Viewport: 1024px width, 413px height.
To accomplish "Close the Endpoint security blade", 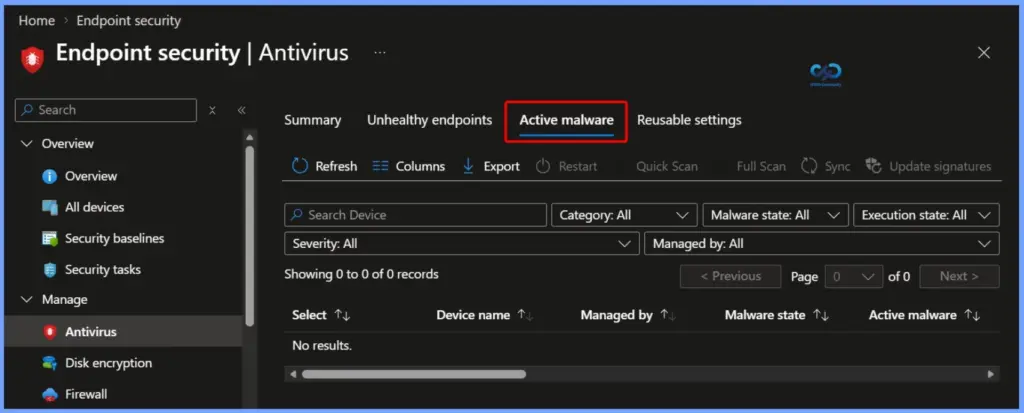I will pos(984,53).
